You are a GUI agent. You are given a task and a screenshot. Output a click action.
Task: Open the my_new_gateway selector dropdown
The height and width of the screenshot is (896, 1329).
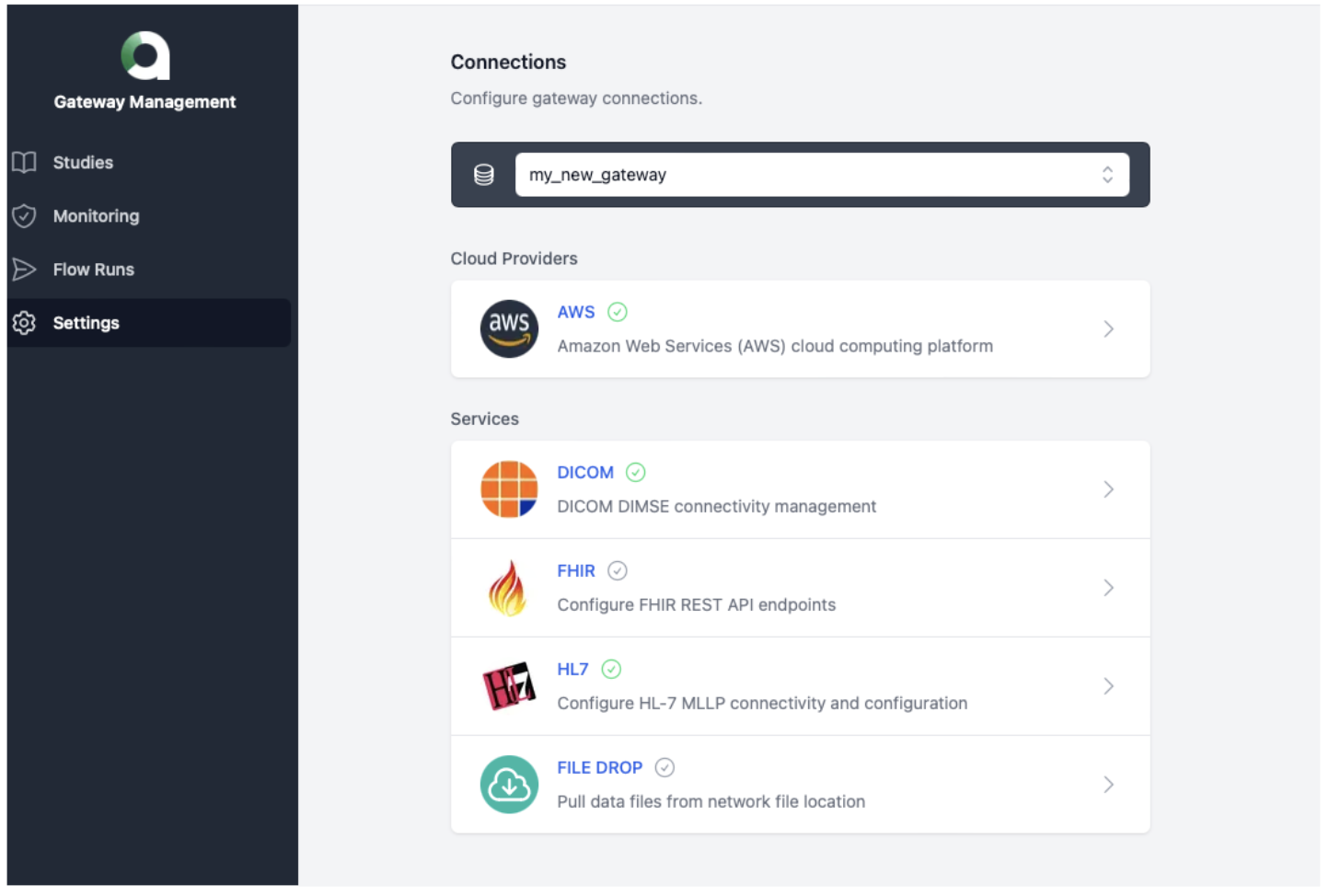pyautogui.click(x=822, y=175)
